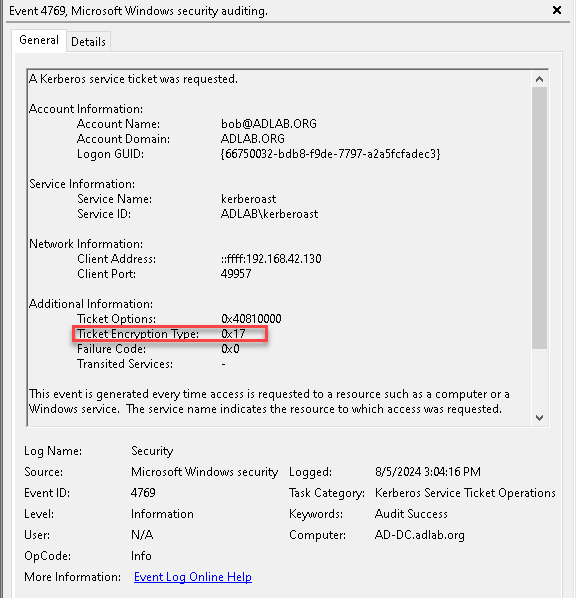Image resolution: width=577 pixels, height=598 pixels.
Task: Click the Ticket Options value 0x40810000
Action: 251,318
